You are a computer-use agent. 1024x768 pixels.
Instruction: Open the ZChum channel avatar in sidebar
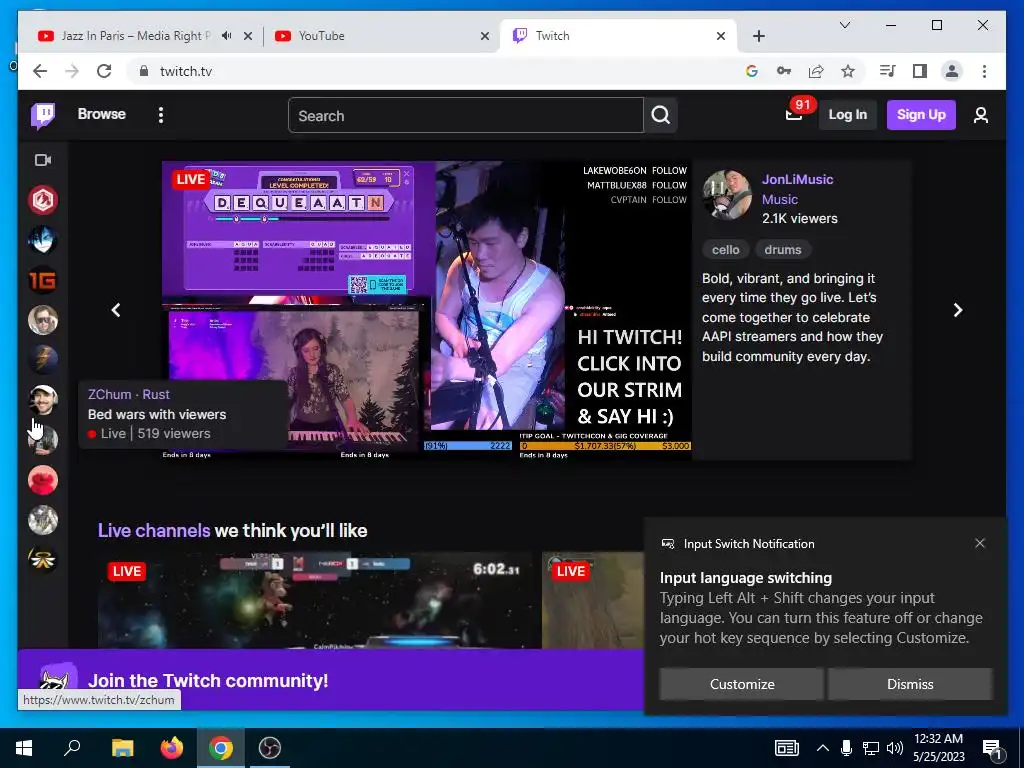(43, 400)
